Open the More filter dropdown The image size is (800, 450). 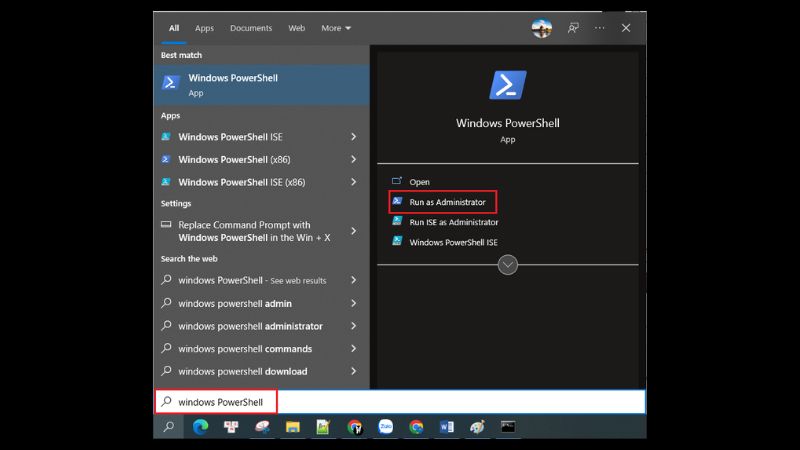point(336,28)
